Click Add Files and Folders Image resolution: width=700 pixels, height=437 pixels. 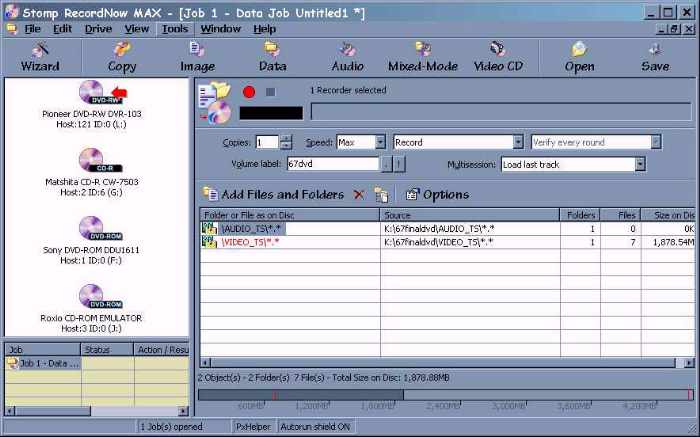273,195
